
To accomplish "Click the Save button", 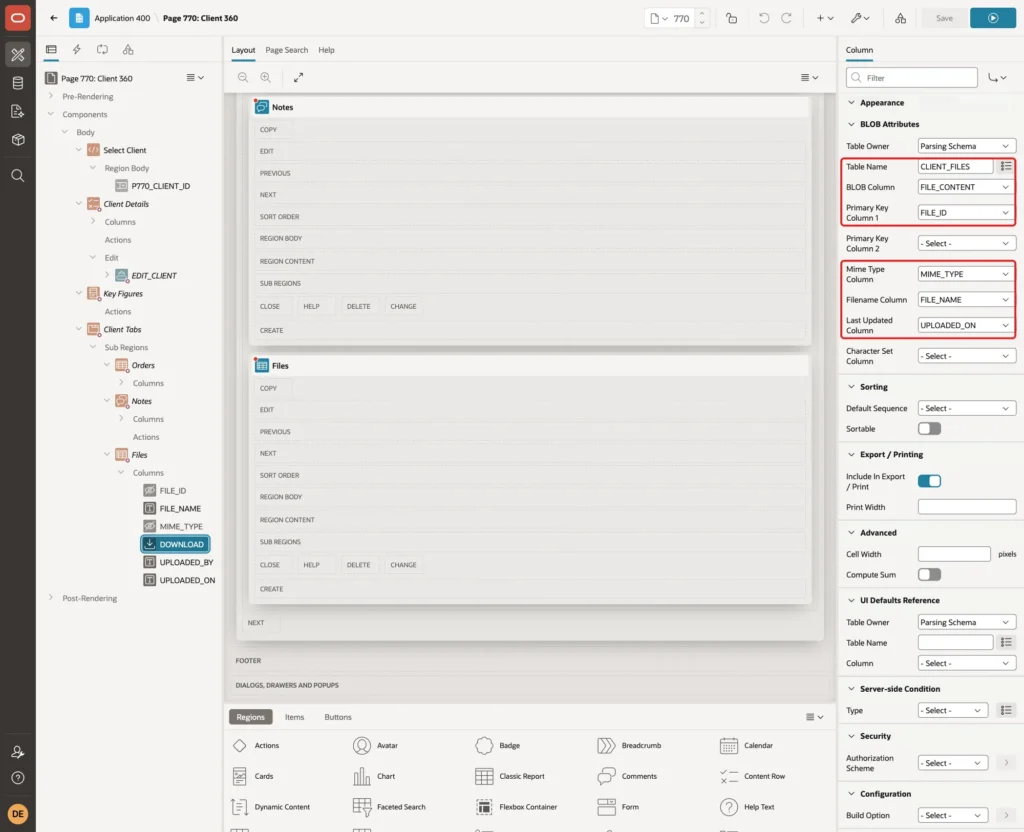I will click(x=944, y=18).
